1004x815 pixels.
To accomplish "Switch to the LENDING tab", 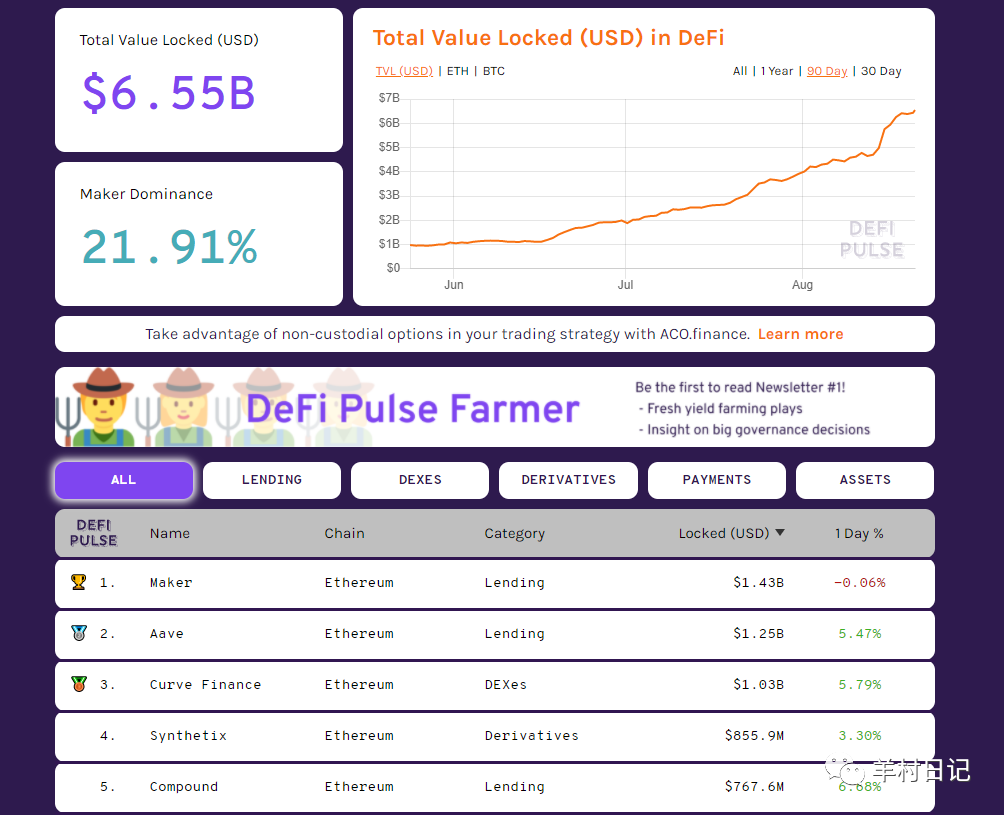I will coord(271,480).
